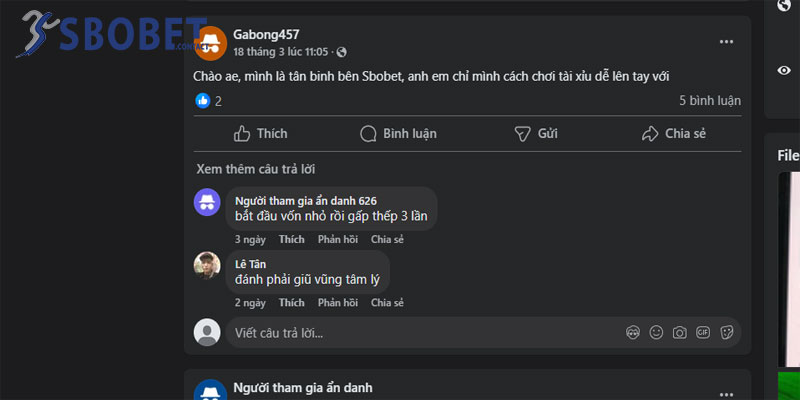This screenshot has height=400, width=800.
Task: Open the GIF picker in reply box
Action: pyautogui.click(x=703, y=332)
